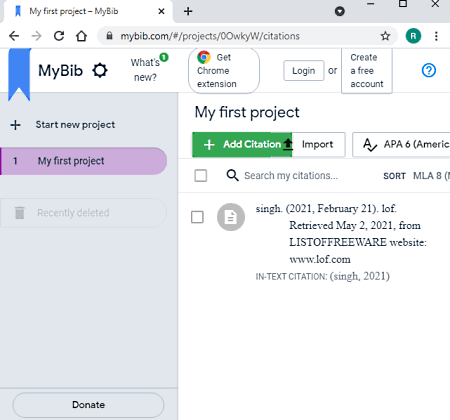Screen dimensions: 450x420
Task: Check the singh citation checkbox
Action: click(x=197, y=217)
